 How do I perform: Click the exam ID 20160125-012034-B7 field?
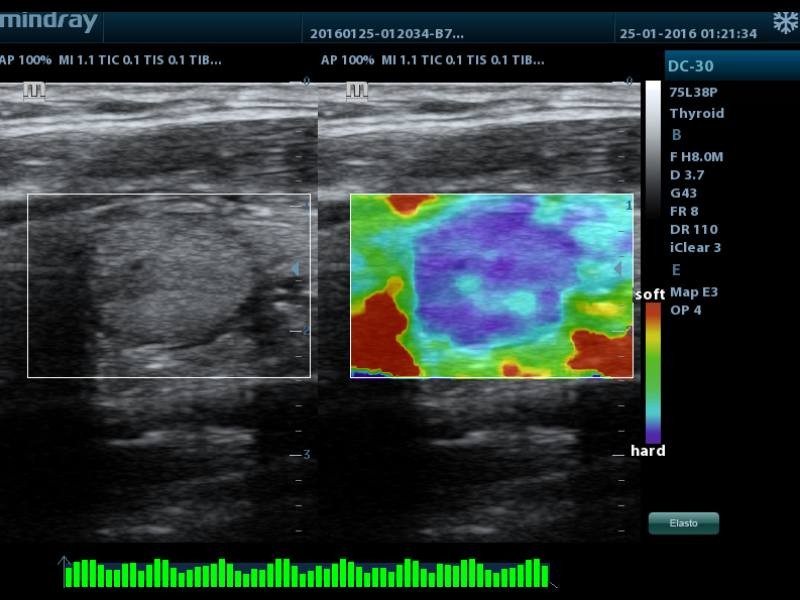[x=386, y=33]
